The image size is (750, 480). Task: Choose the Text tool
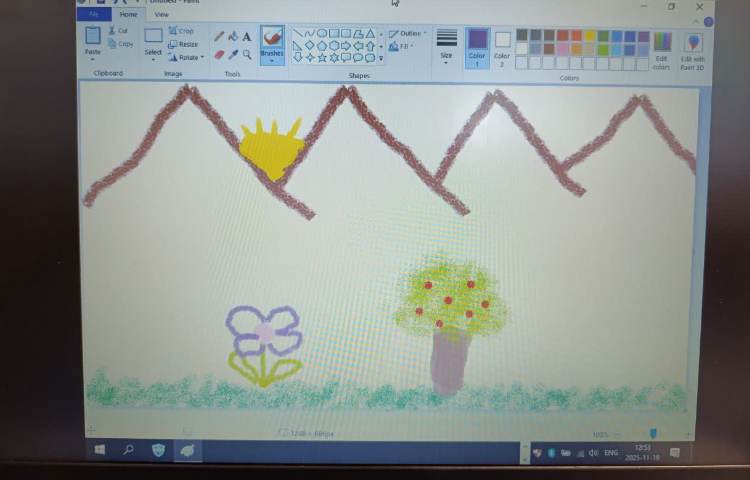[247, 37]
